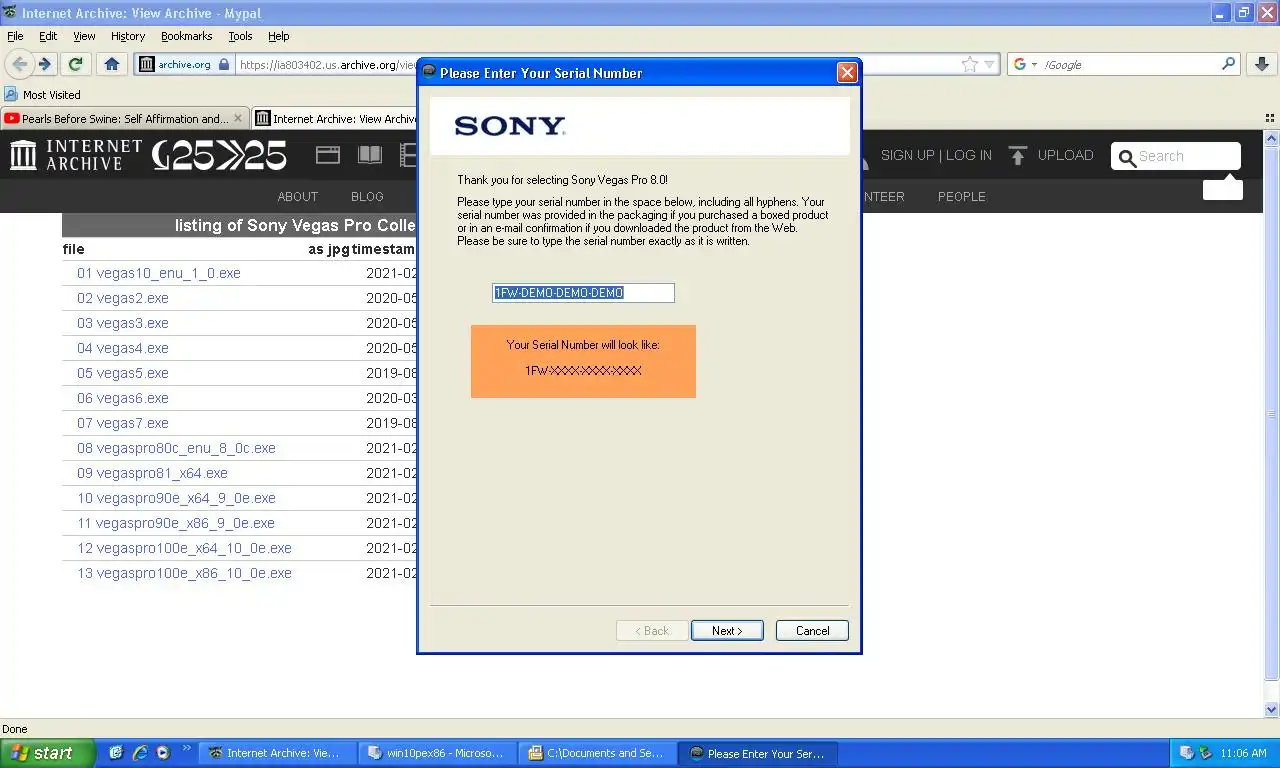Click the padlock security icon in address bar
This screenshot has width=1280, height=768.
point(224,64)
